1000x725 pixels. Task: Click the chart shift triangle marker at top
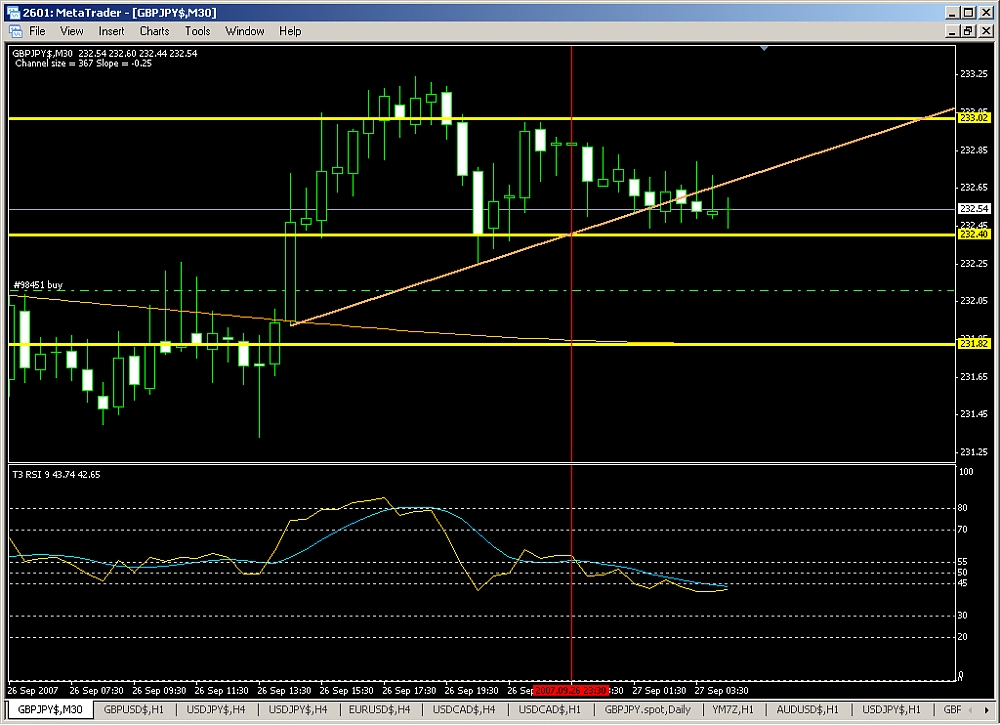pyautogui.click(x=765, y=47)
